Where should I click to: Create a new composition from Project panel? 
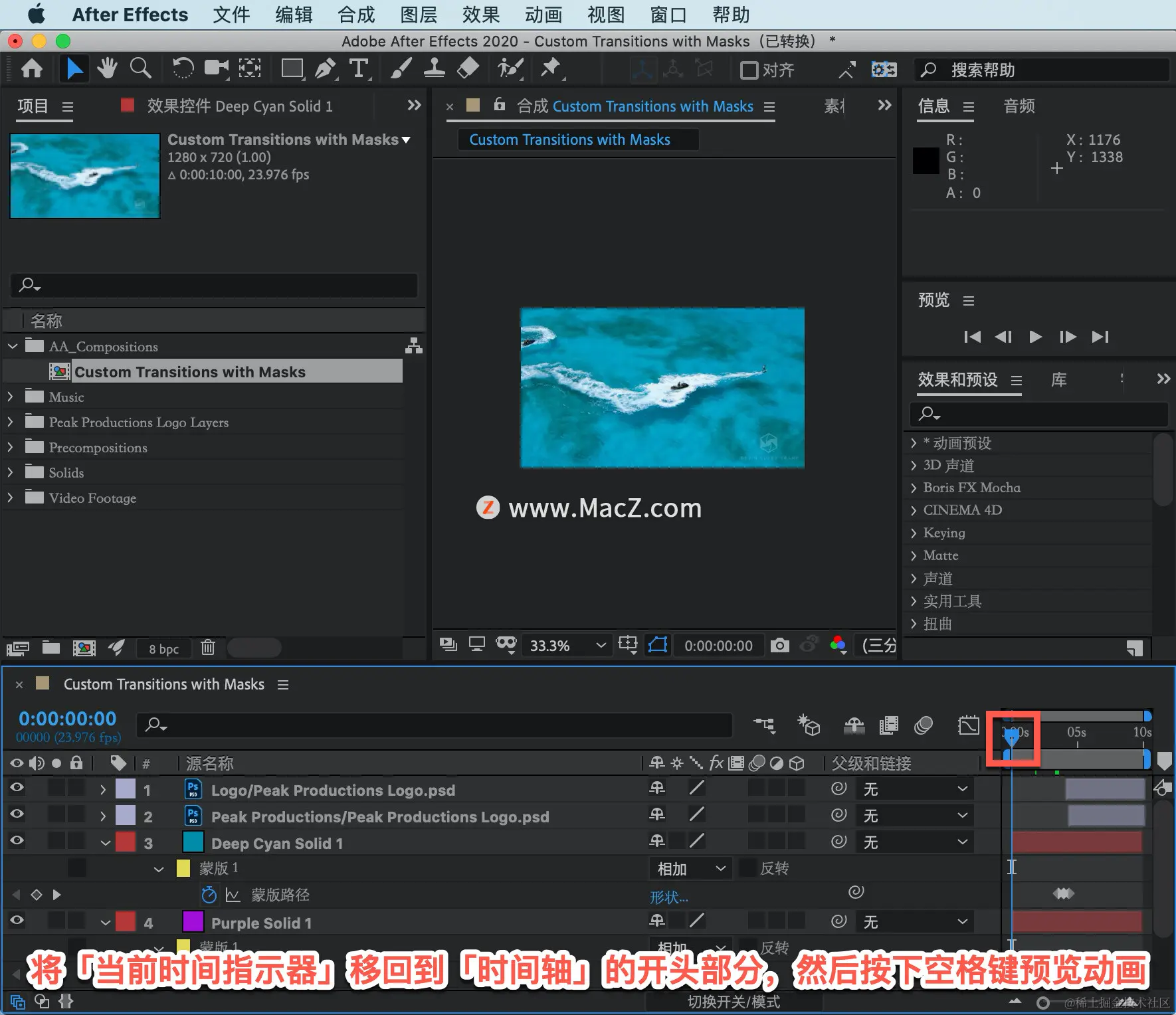click(84, 648)
